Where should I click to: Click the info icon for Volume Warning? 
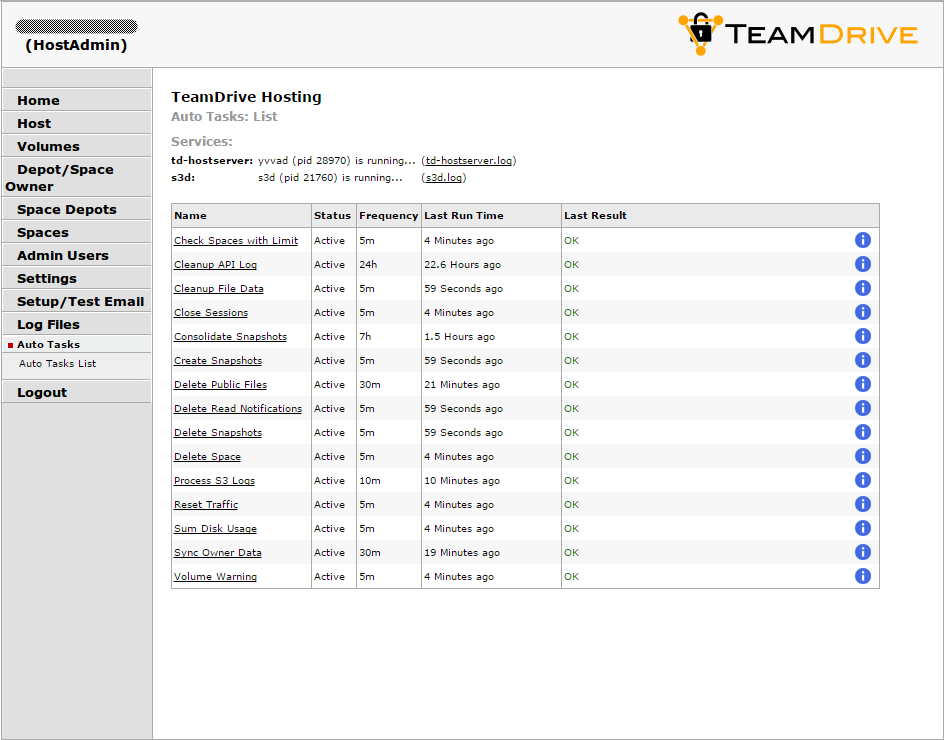[x=862, y=576]
